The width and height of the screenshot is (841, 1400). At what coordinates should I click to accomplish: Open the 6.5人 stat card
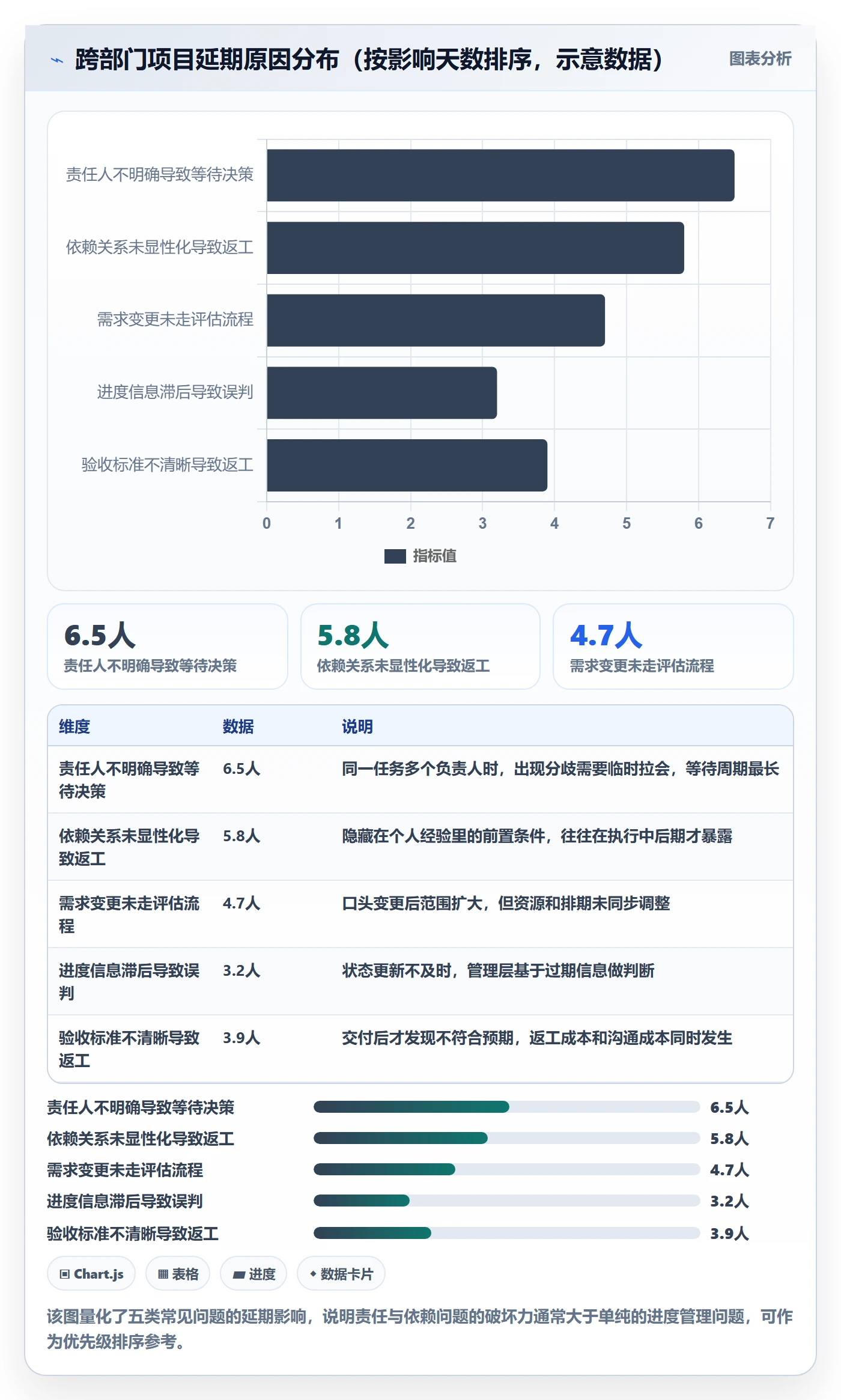pyautogui.click(x=168, y=647)
